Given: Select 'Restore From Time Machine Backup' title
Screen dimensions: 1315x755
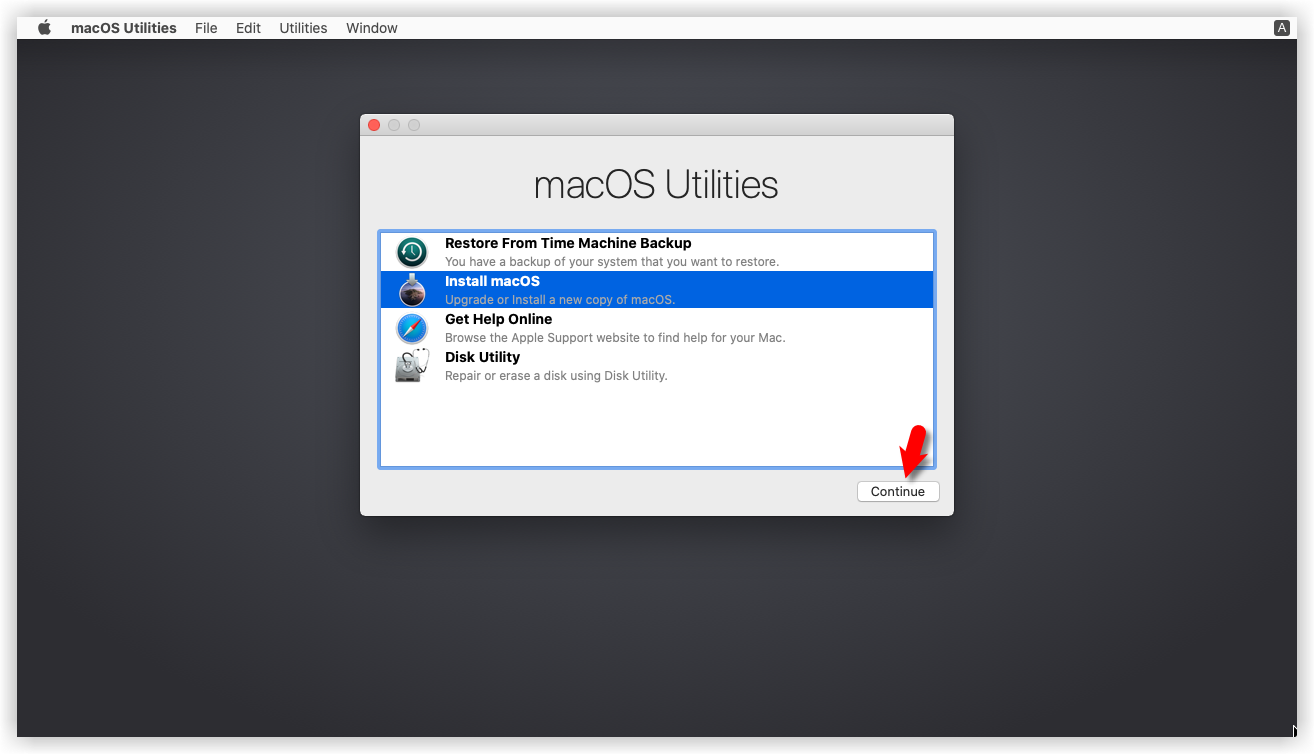Looking at the screenshot, I should tap(567, 243).
